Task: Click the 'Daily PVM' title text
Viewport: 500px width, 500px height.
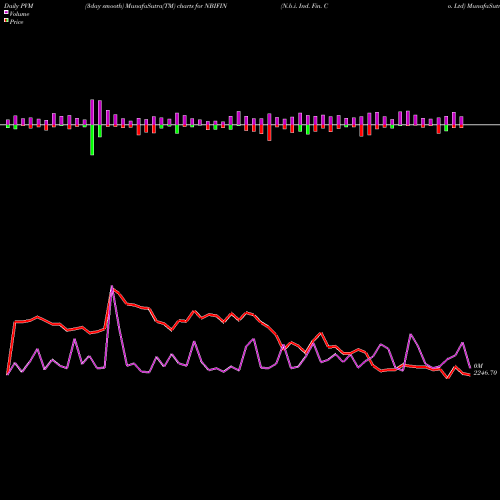Action: coord(19,6)
